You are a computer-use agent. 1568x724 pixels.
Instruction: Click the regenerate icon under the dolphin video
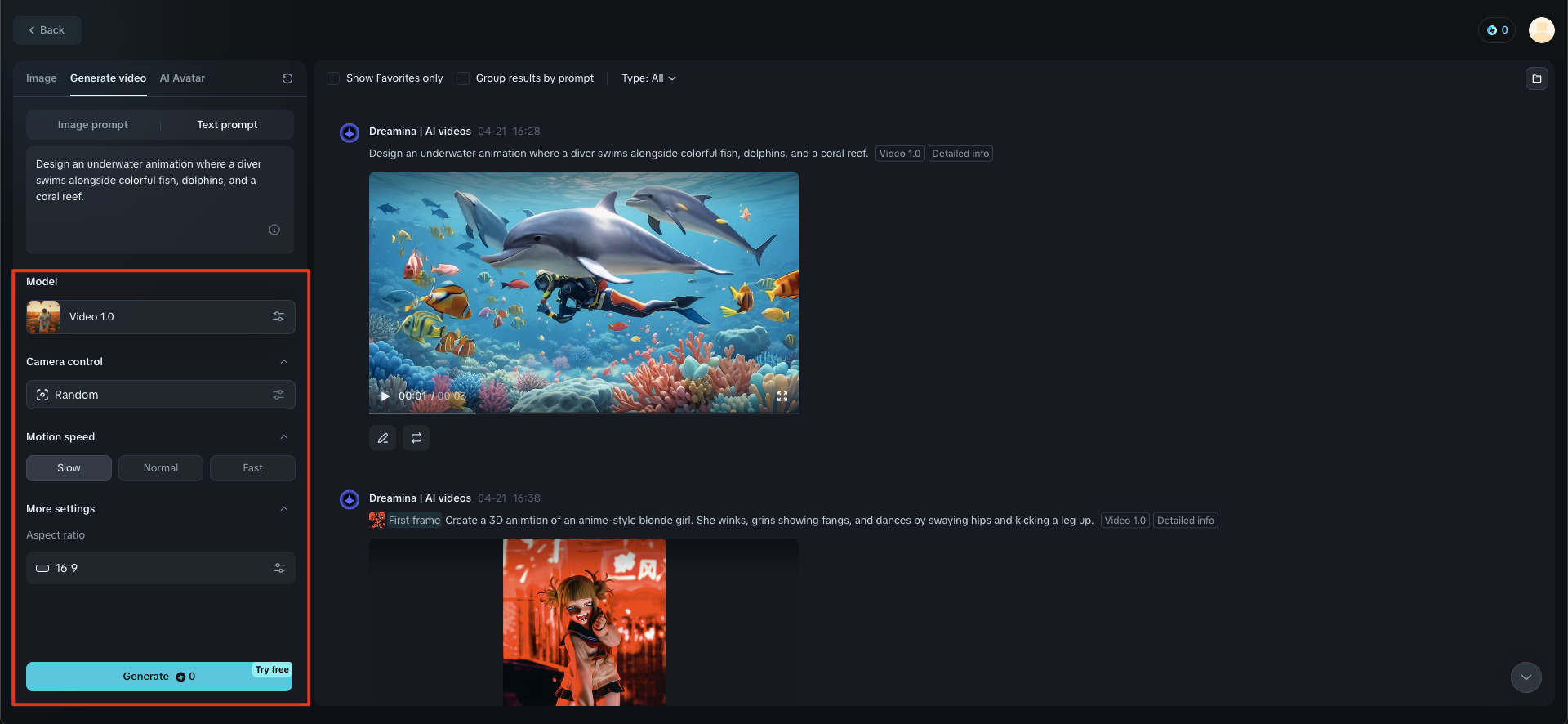pos(416,438)
